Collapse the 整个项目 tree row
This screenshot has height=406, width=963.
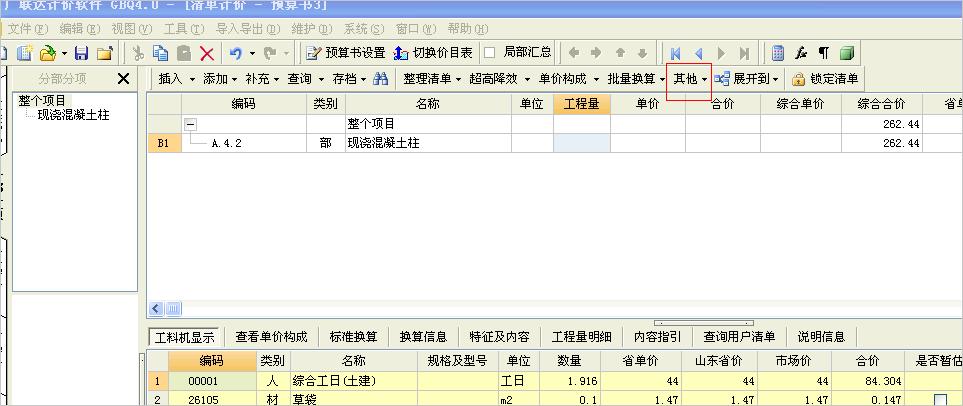[x=190, y=124]
